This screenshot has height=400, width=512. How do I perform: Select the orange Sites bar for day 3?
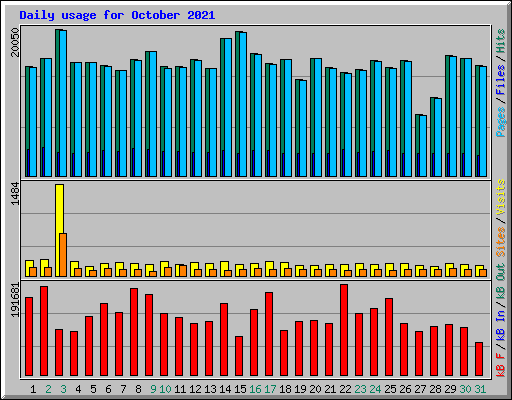pyautogui.click(x=63, y=255)
